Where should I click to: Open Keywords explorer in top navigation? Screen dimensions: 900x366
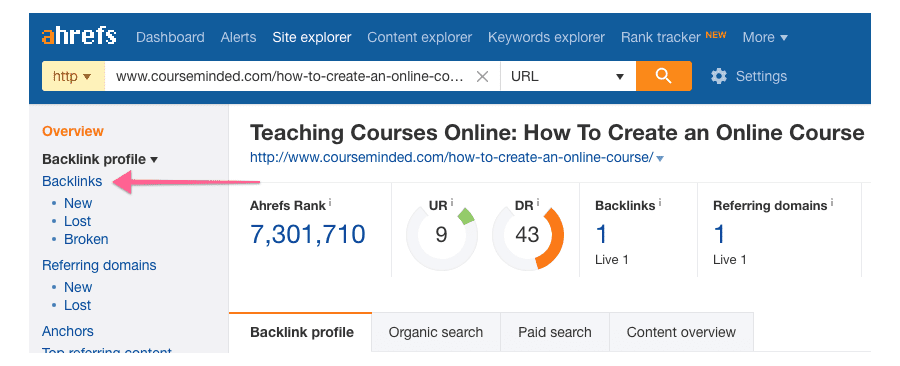(546, 37)
